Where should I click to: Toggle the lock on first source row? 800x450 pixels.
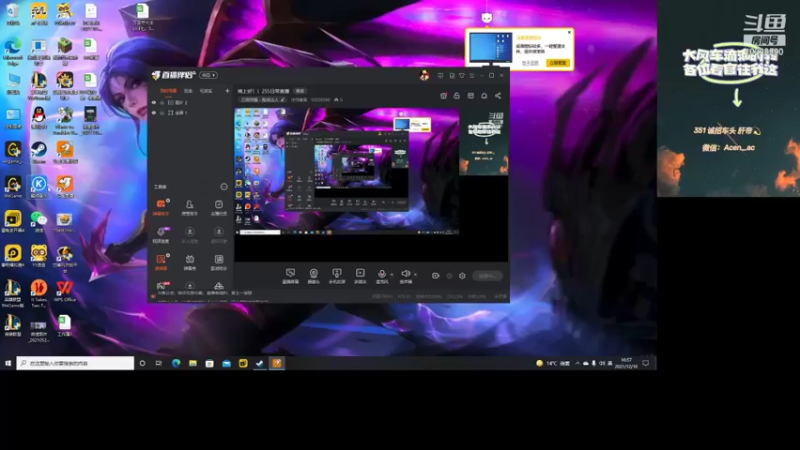(x=162, y=103)
